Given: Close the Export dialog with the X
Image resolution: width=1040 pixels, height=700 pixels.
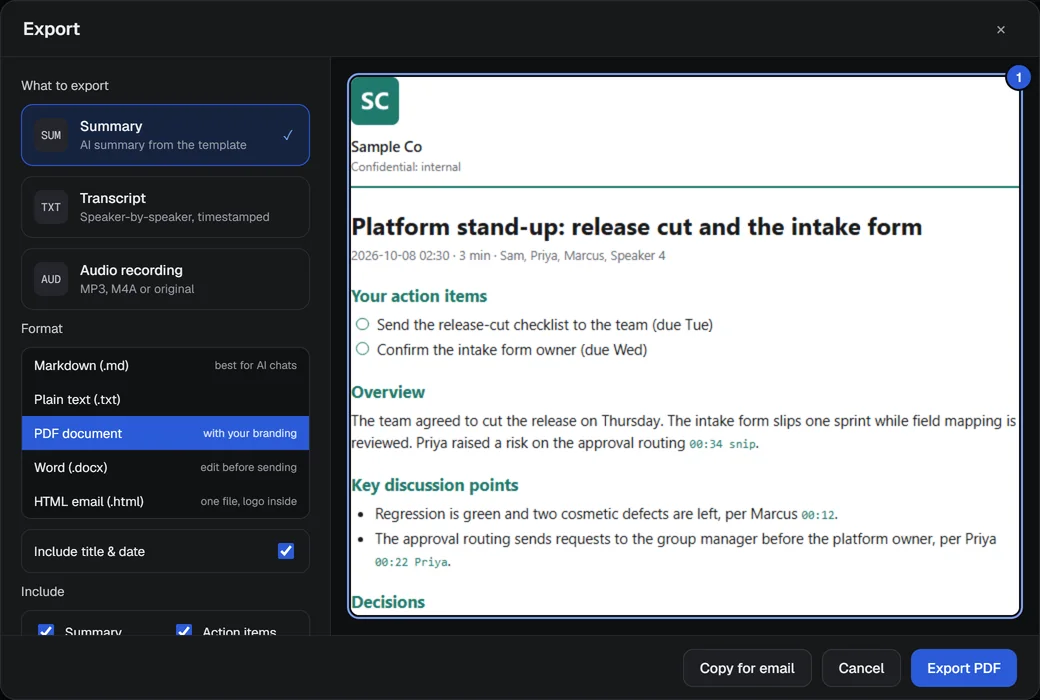Looking at the screenshot, I should 1001,29.
